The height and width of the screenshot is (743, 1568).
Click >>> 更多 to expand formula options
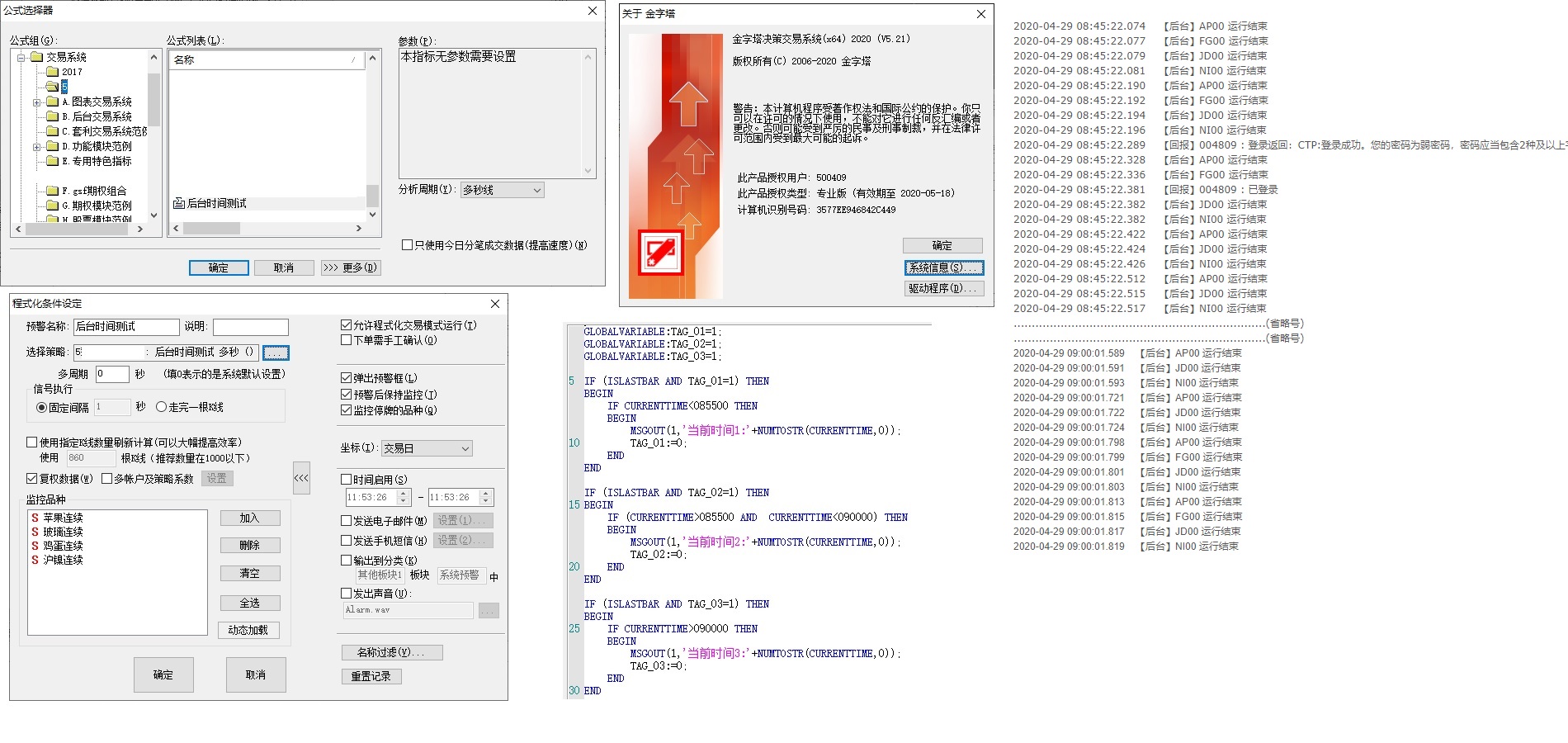(351, 267)
